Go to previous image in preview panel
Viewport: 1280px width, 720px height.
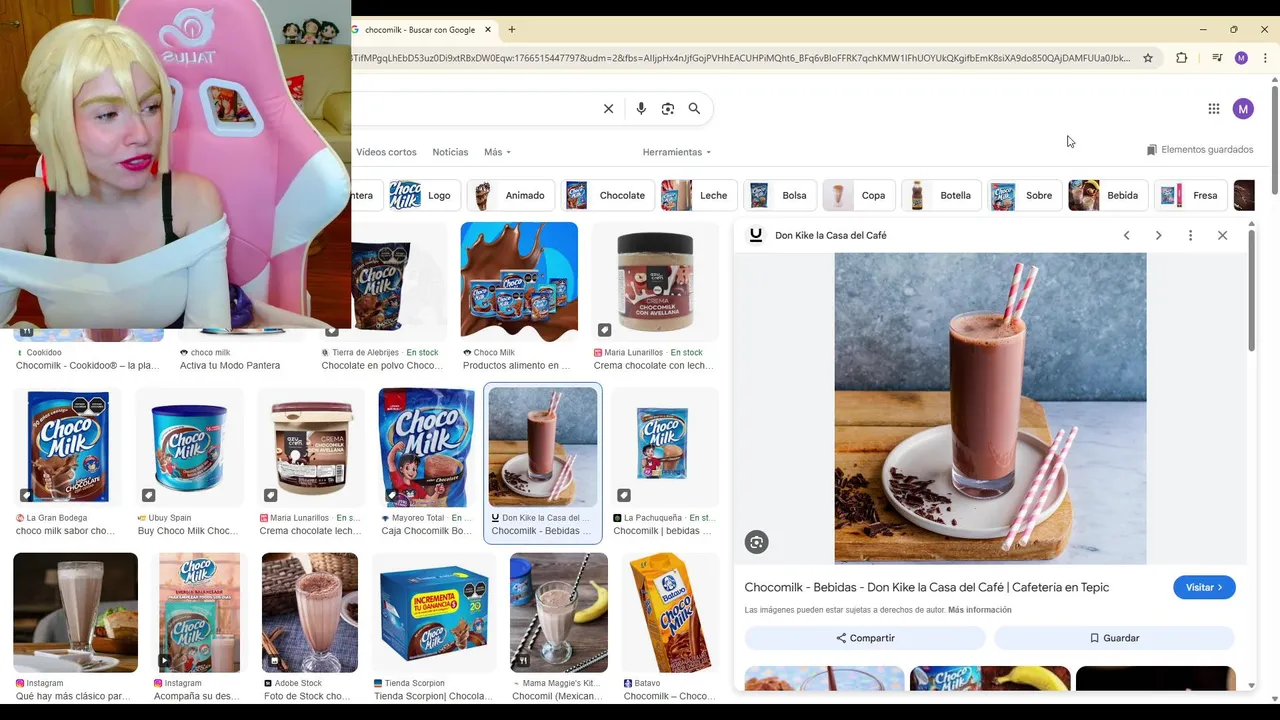click(x=1126, y=235)
